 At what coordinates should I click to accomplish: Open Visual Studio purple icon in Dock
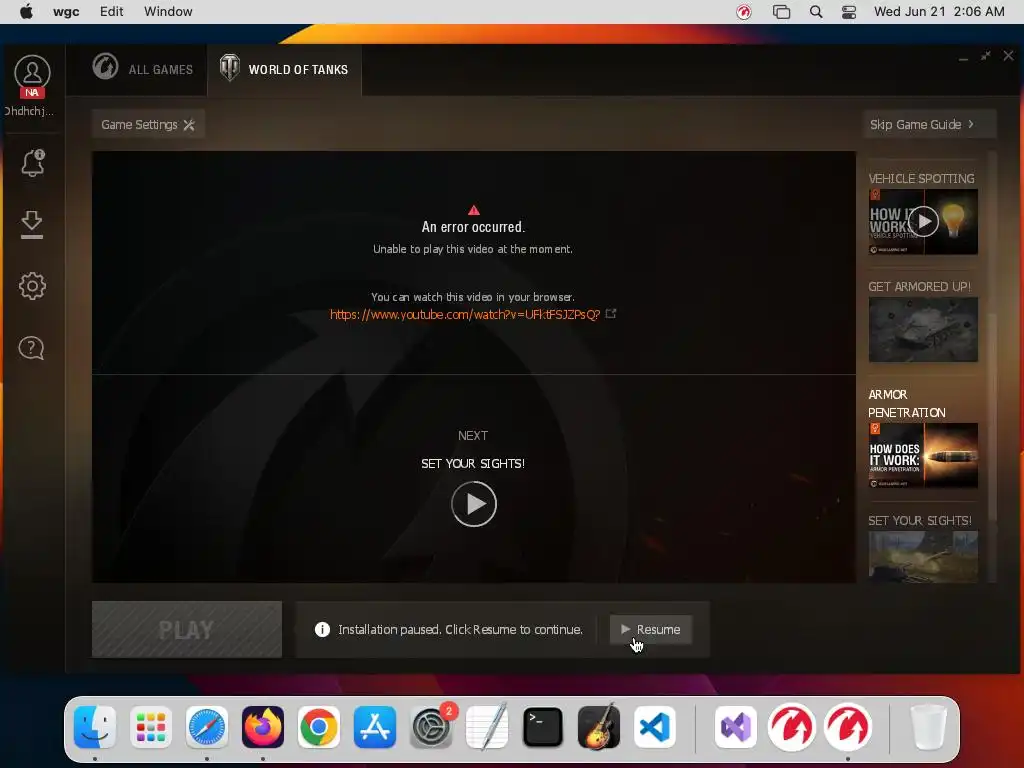736,727
